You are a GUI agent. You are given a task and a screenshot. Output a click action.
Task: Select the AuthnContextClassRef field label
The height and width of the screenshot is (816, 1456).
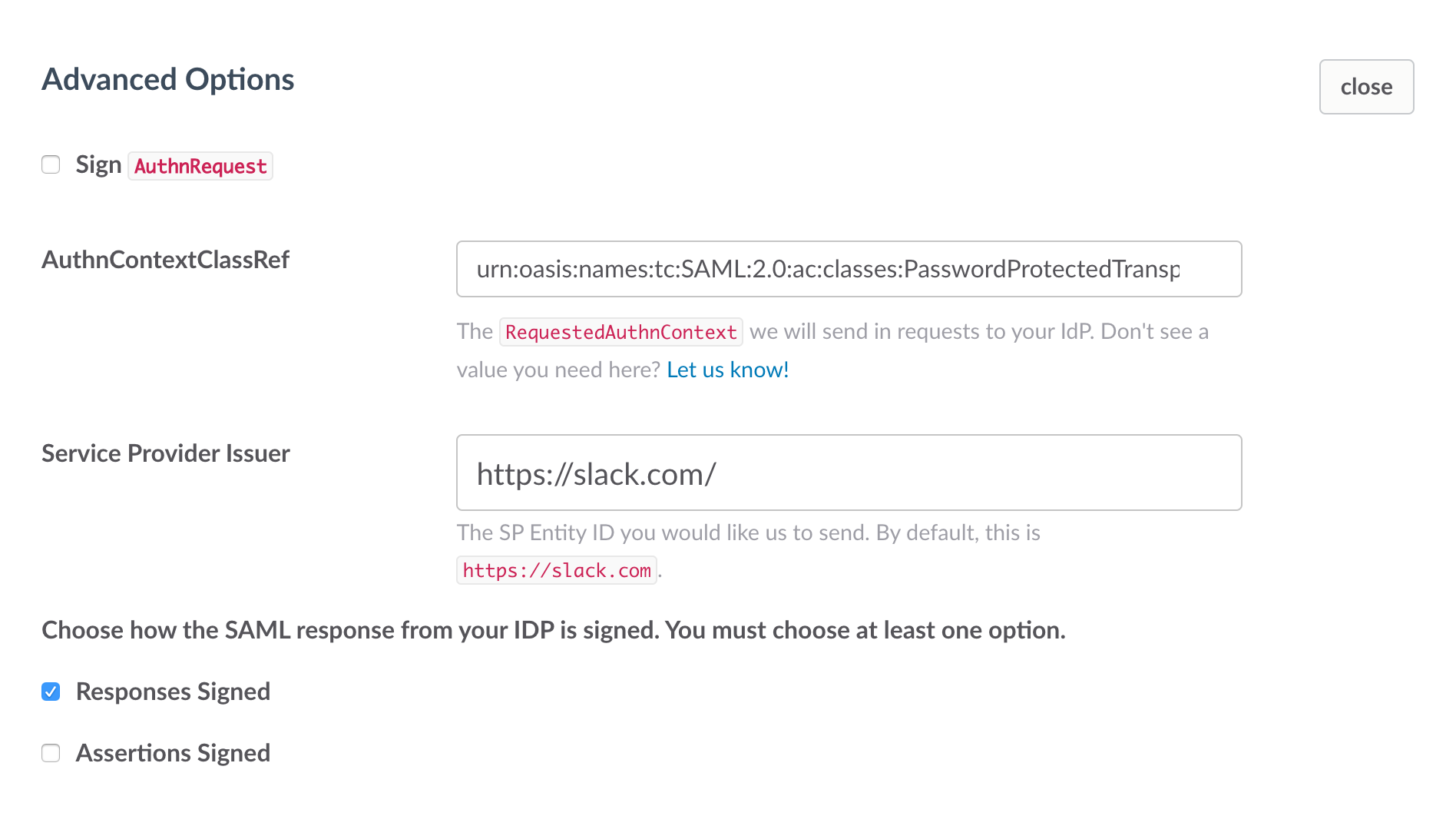165,260
